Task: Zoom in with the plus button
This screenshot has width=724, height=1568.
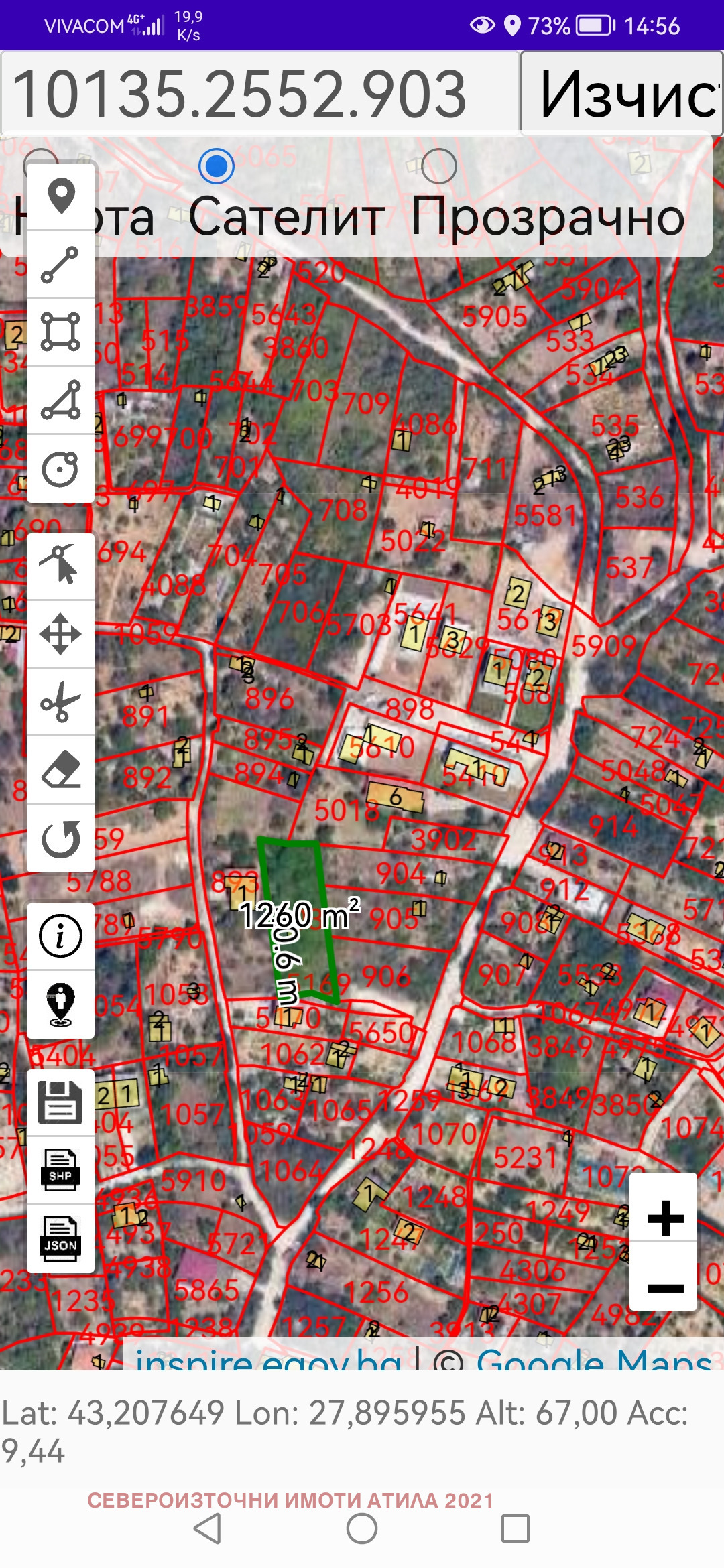Action: pos(665,1218)
